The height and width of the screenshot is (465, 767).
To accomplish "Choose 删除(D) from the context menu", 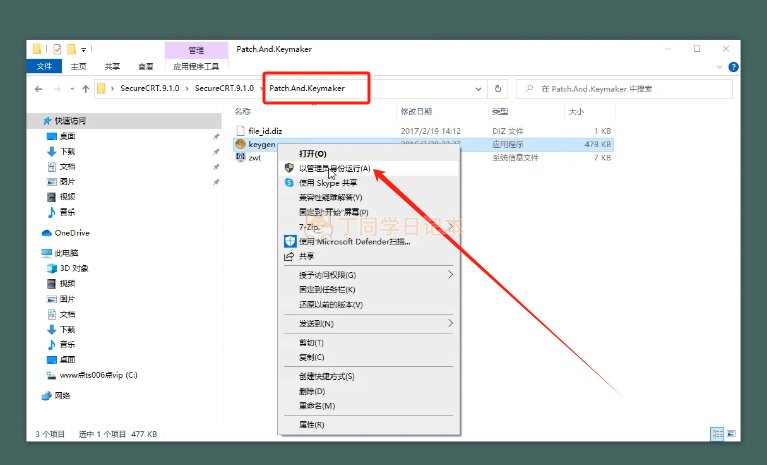I will point(369,391).
